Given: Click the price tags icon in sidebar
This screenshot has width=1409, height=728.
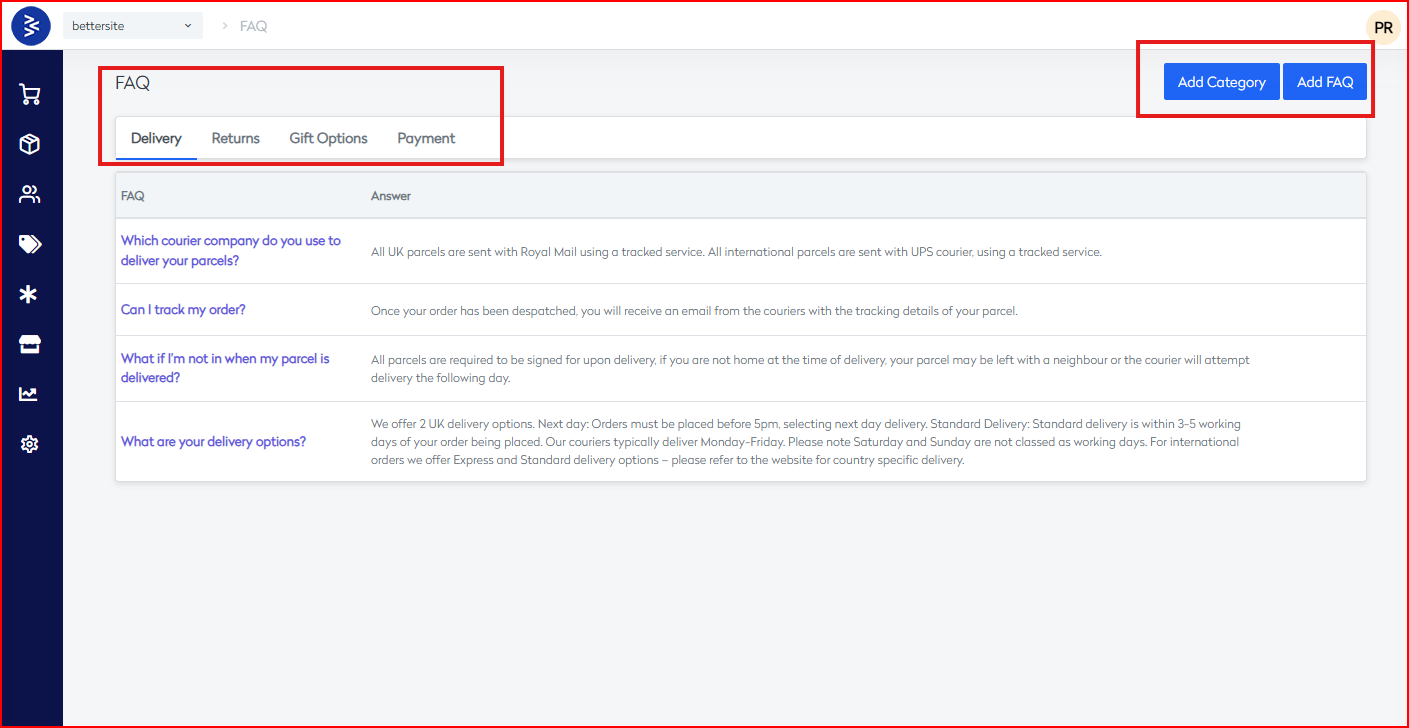Looking at the screenshot, I should pyautogui.click(x=30, y=244).
